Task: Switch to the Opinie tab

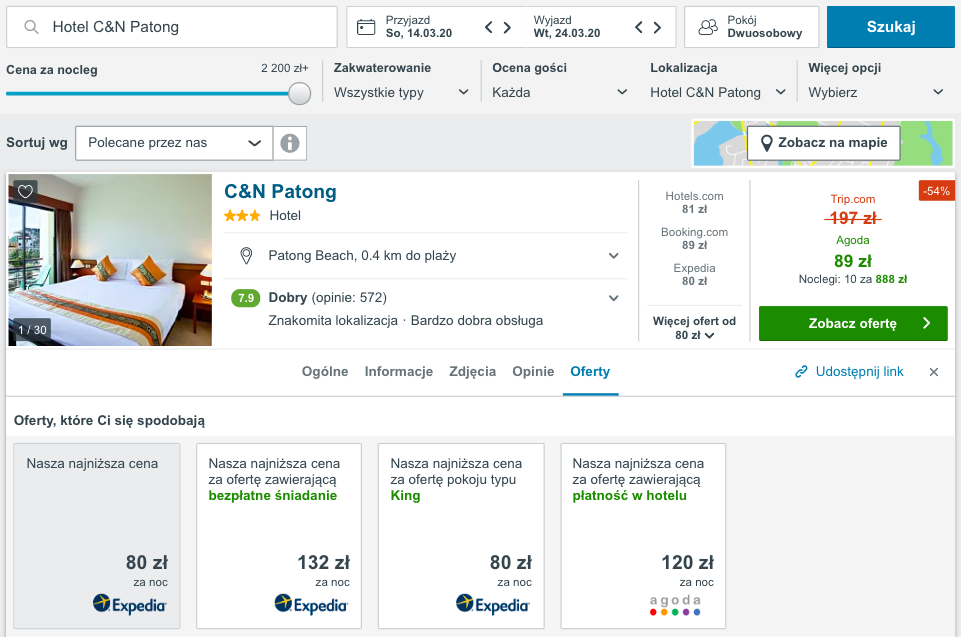Action: pos(533,372)
